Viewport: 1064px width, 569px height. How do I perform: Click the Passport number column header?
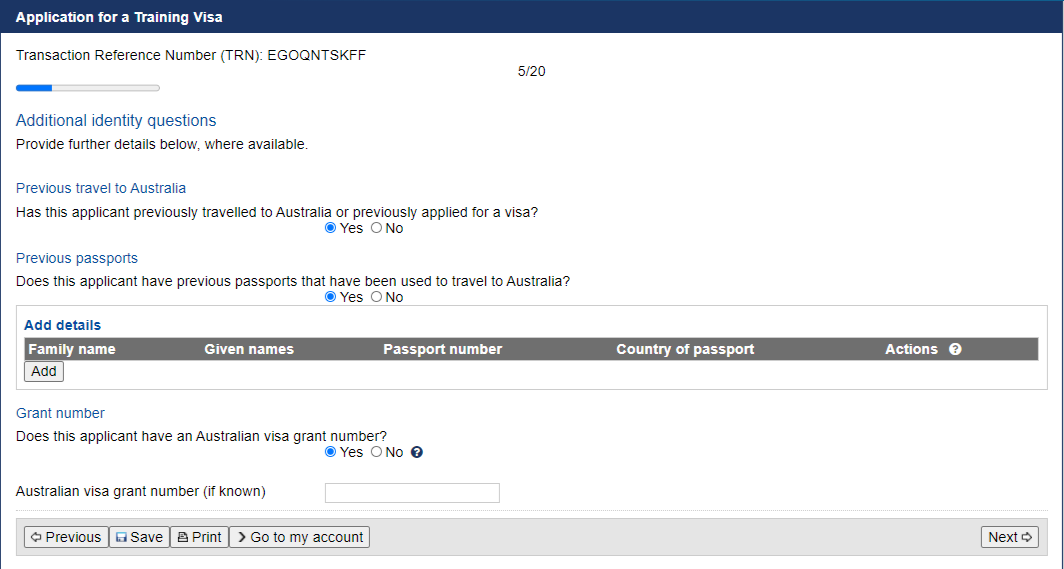(442, 349)
